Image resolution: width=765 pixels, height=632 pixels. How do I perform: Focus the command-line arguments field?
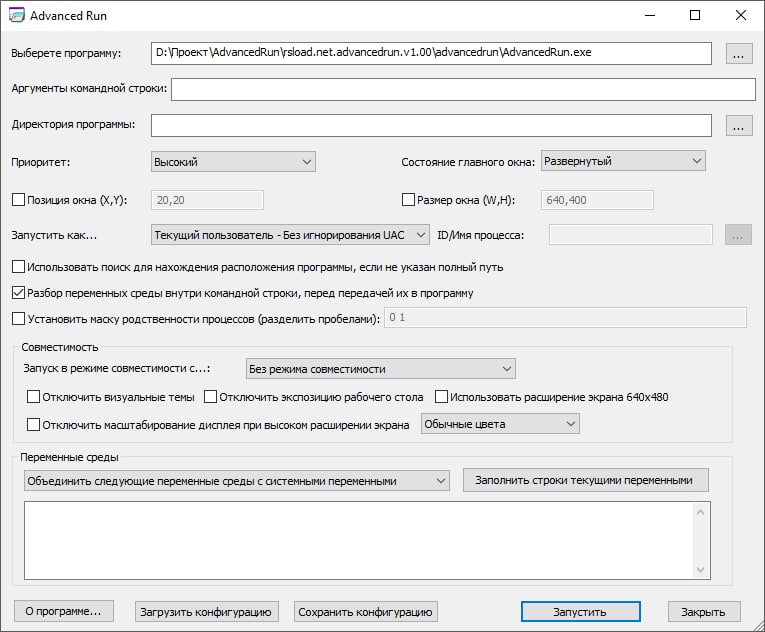(x=463, y=89)
